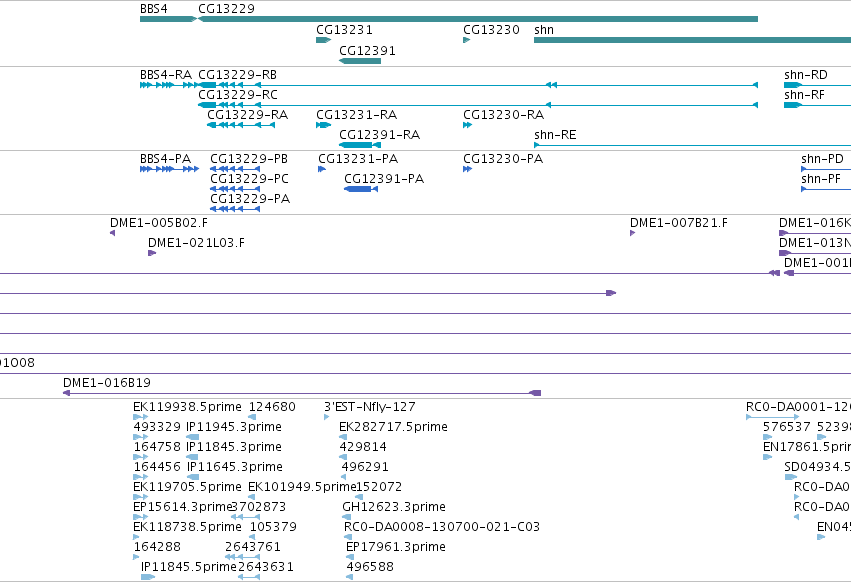This screenshot has width=851, height=582.
Task: Click EST label 105379
Action: [x=274, y=528]
